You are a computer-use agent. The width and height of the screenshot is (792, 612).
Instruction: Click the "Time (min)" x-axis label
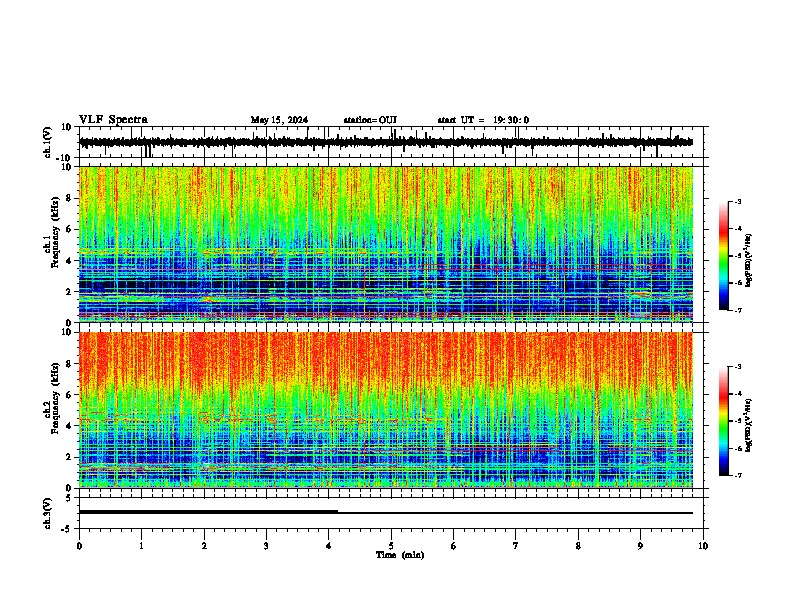(400, 555)
